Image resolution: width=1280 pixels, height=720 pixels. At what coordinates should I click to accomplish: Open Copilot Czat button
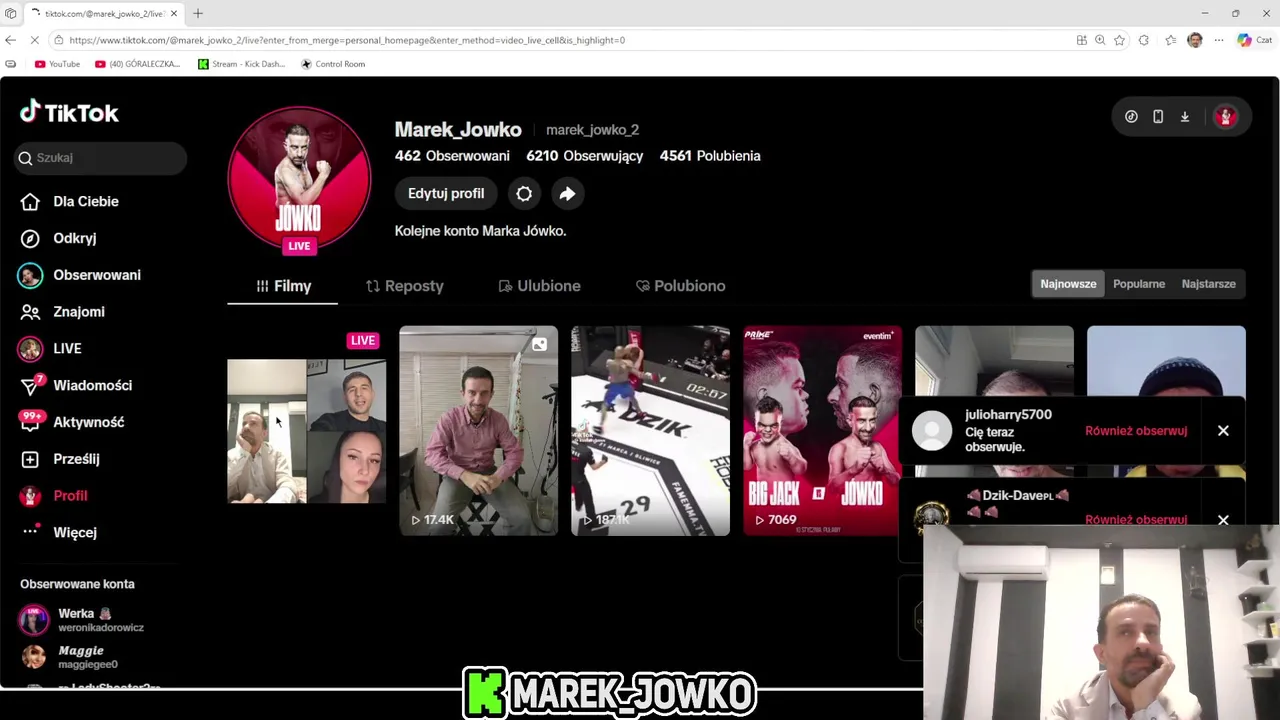(x=1254, y=40)
